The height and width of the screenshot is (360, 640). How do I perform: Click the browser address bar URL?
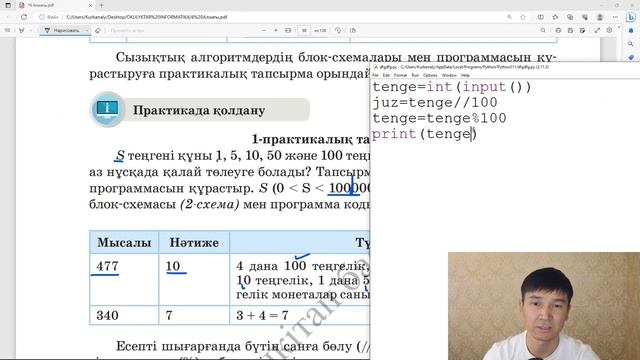pyautogui.click(x=147, y=17)
